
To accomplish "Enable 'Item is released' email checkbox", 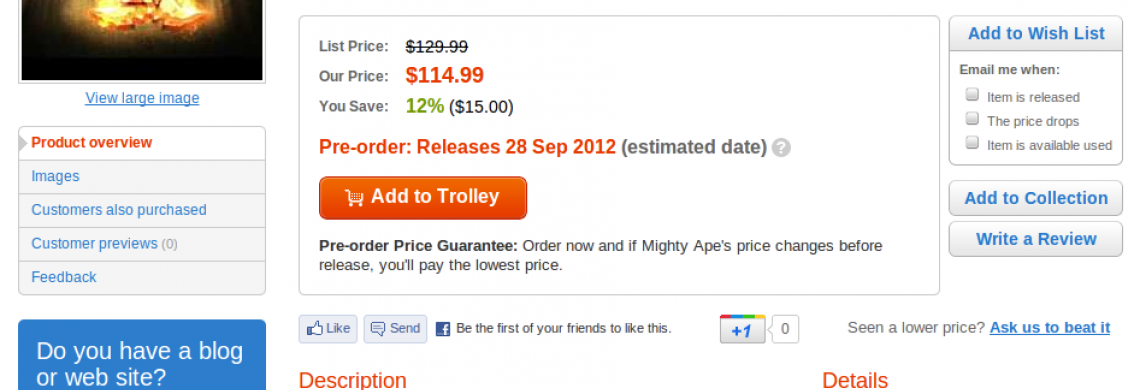I will [972, 95].
